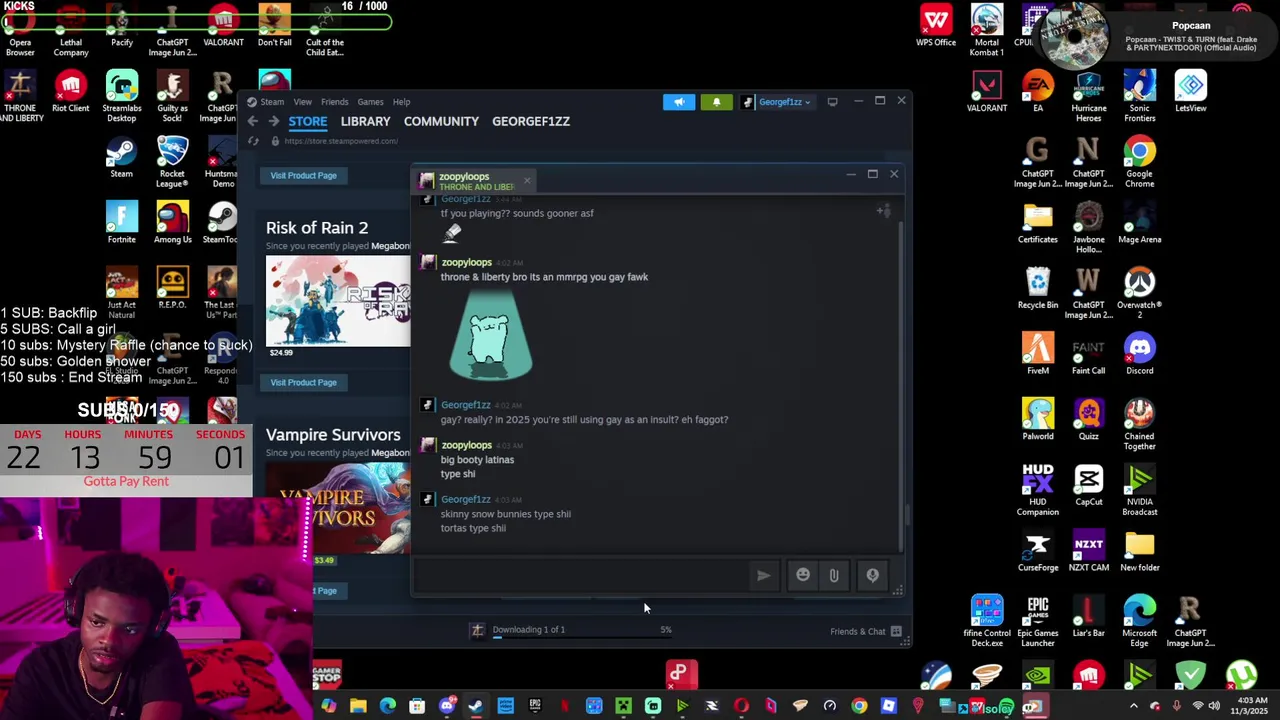Open Risk of Rain 2 game thumbnail
This screenshot has width=1280, height=720.
tap(338, 301)
